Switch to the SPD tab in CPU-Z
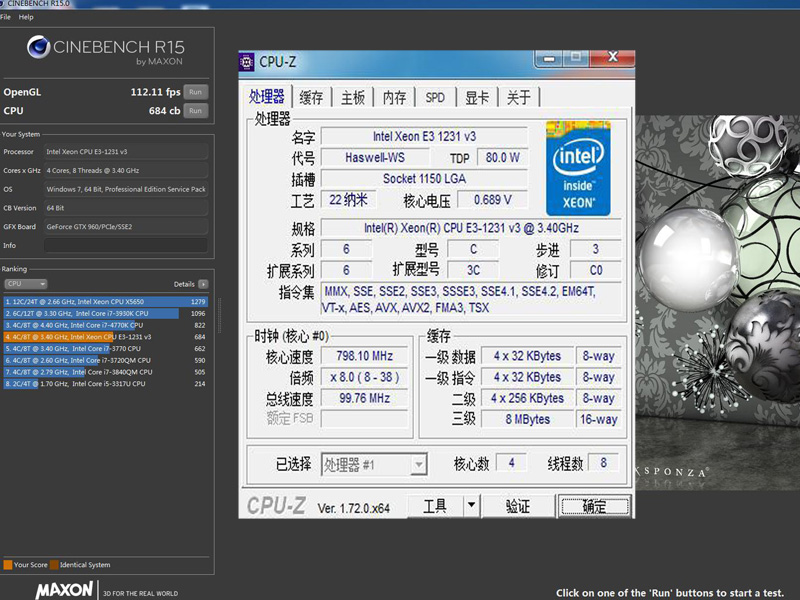 coord(435,97)
